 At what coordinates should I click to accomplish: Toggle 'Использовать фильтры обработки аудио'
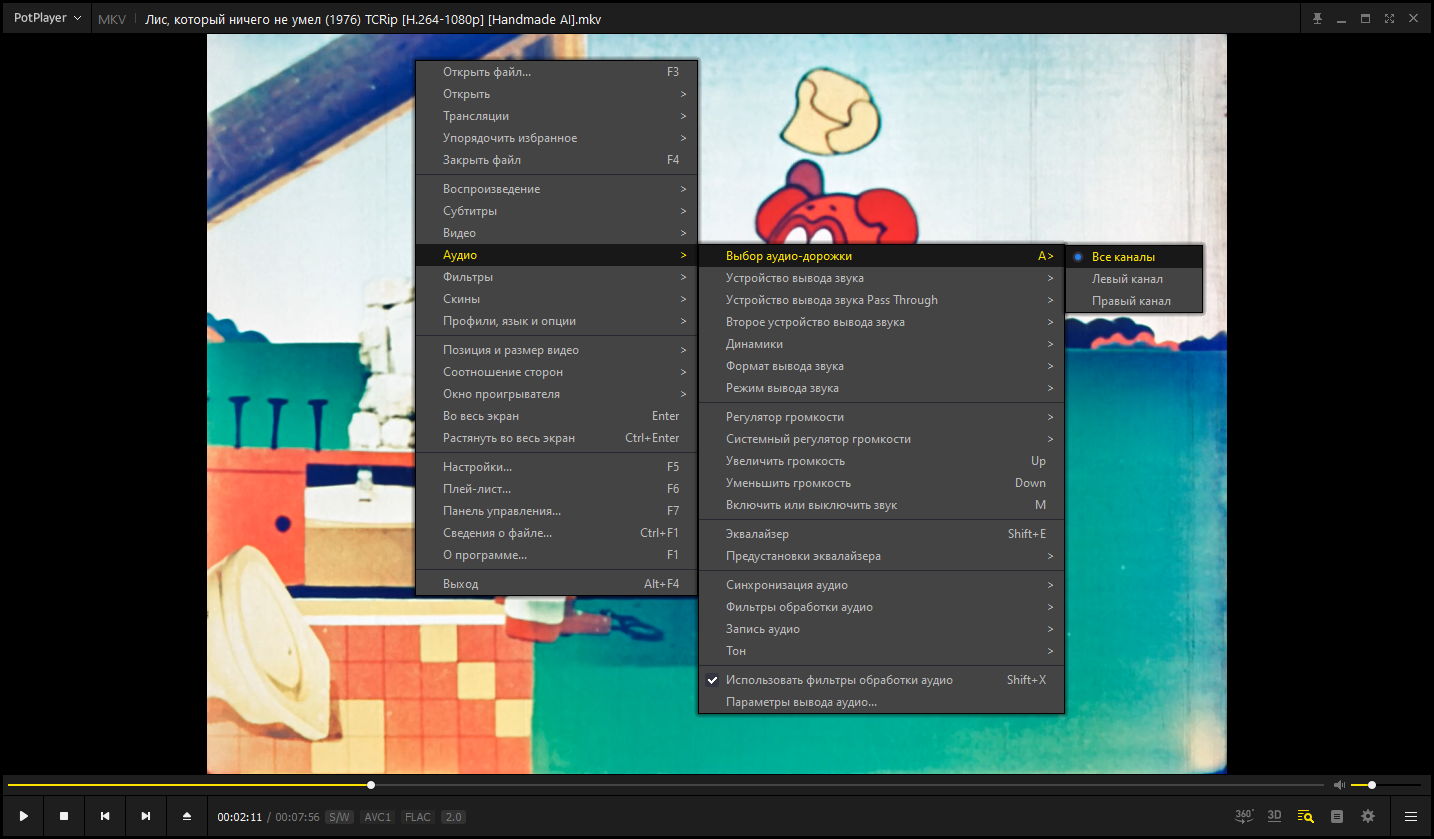(x=838, y=680)
